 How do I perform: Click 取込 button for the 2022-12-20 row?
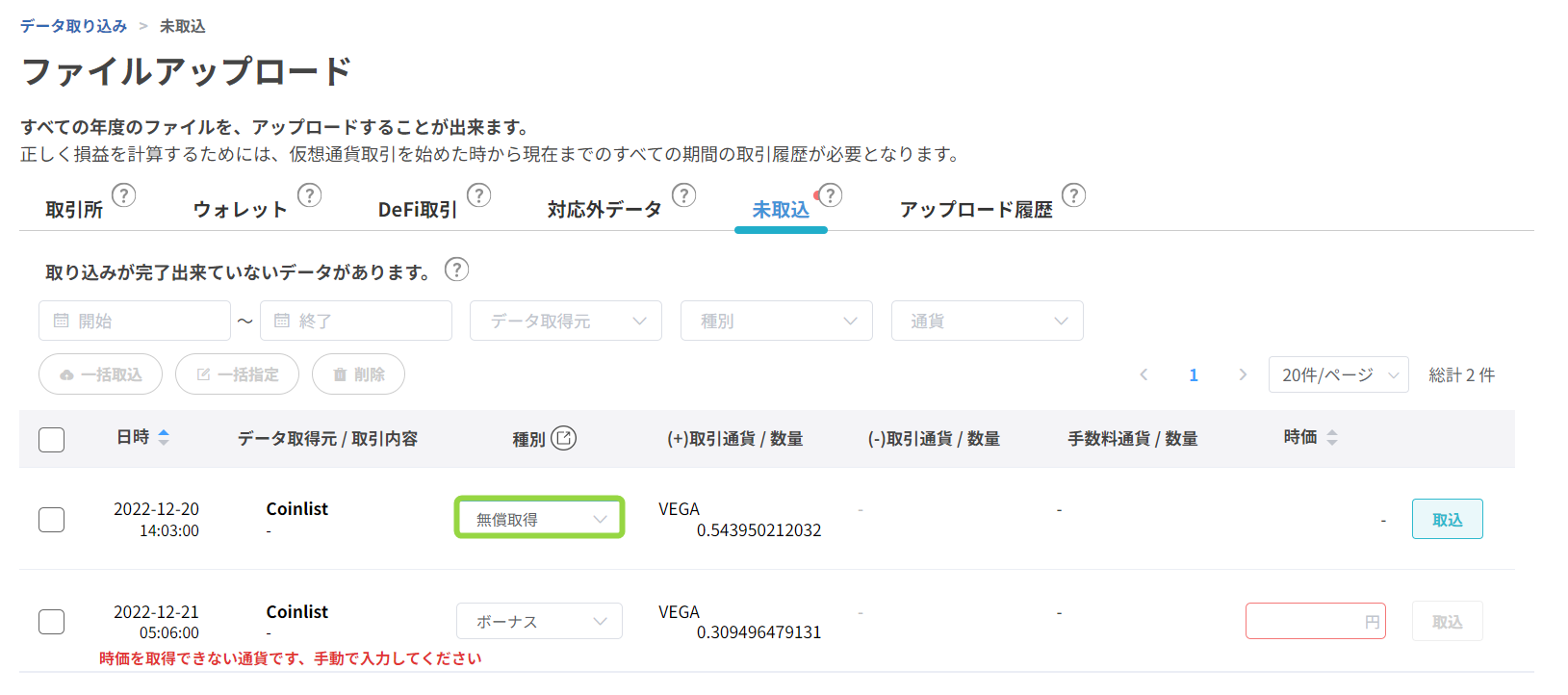[1447, 519]
